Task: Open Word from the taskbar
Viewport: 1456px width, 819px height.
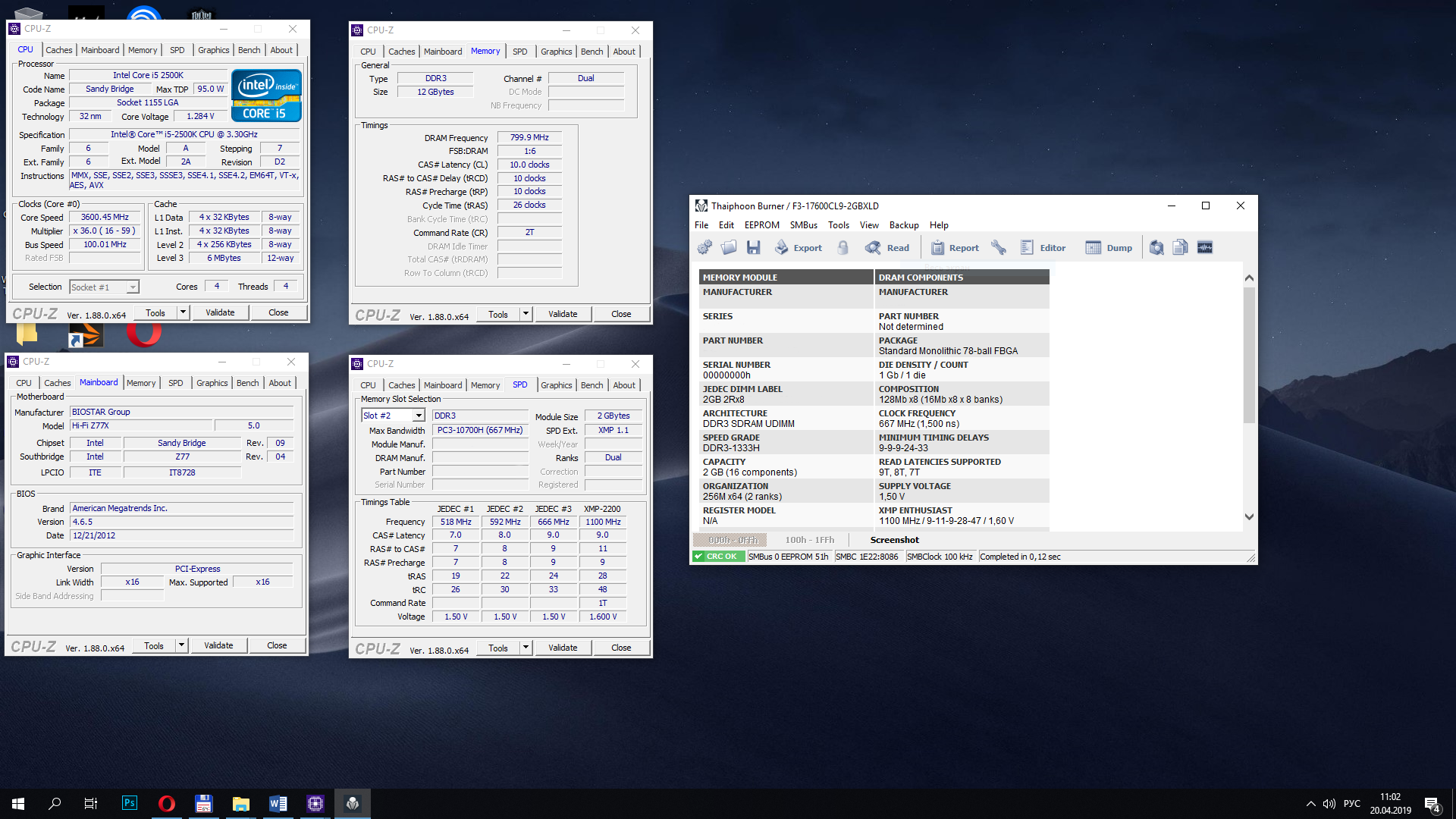Action: coord(278,803)
